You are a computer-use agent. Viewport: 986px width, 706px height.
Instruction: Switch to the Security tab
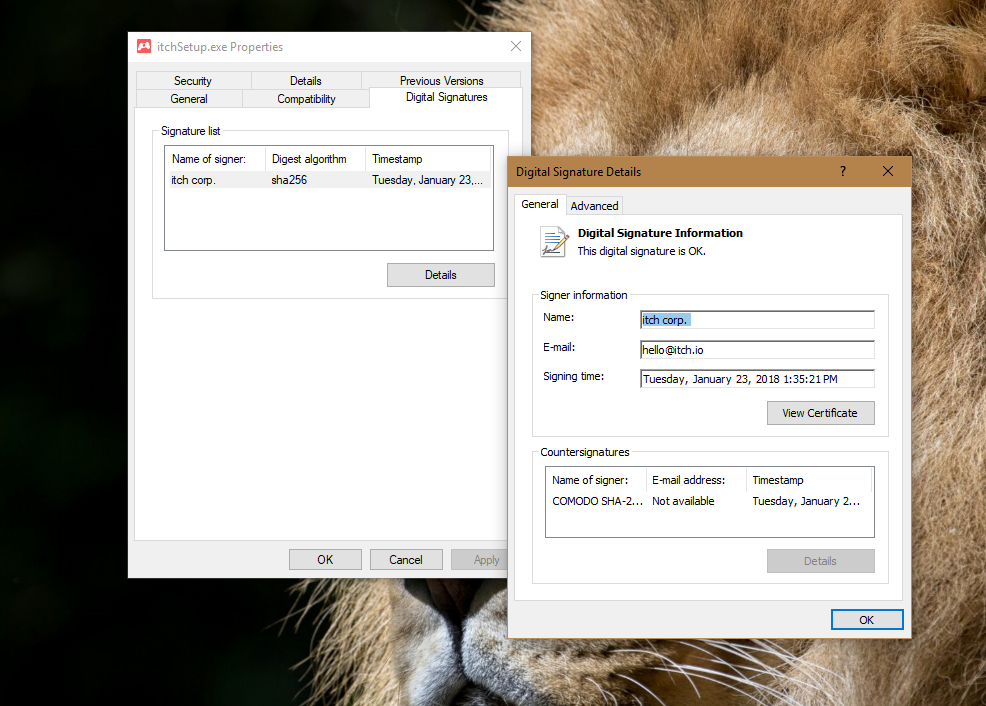click(x=193, y=81)
